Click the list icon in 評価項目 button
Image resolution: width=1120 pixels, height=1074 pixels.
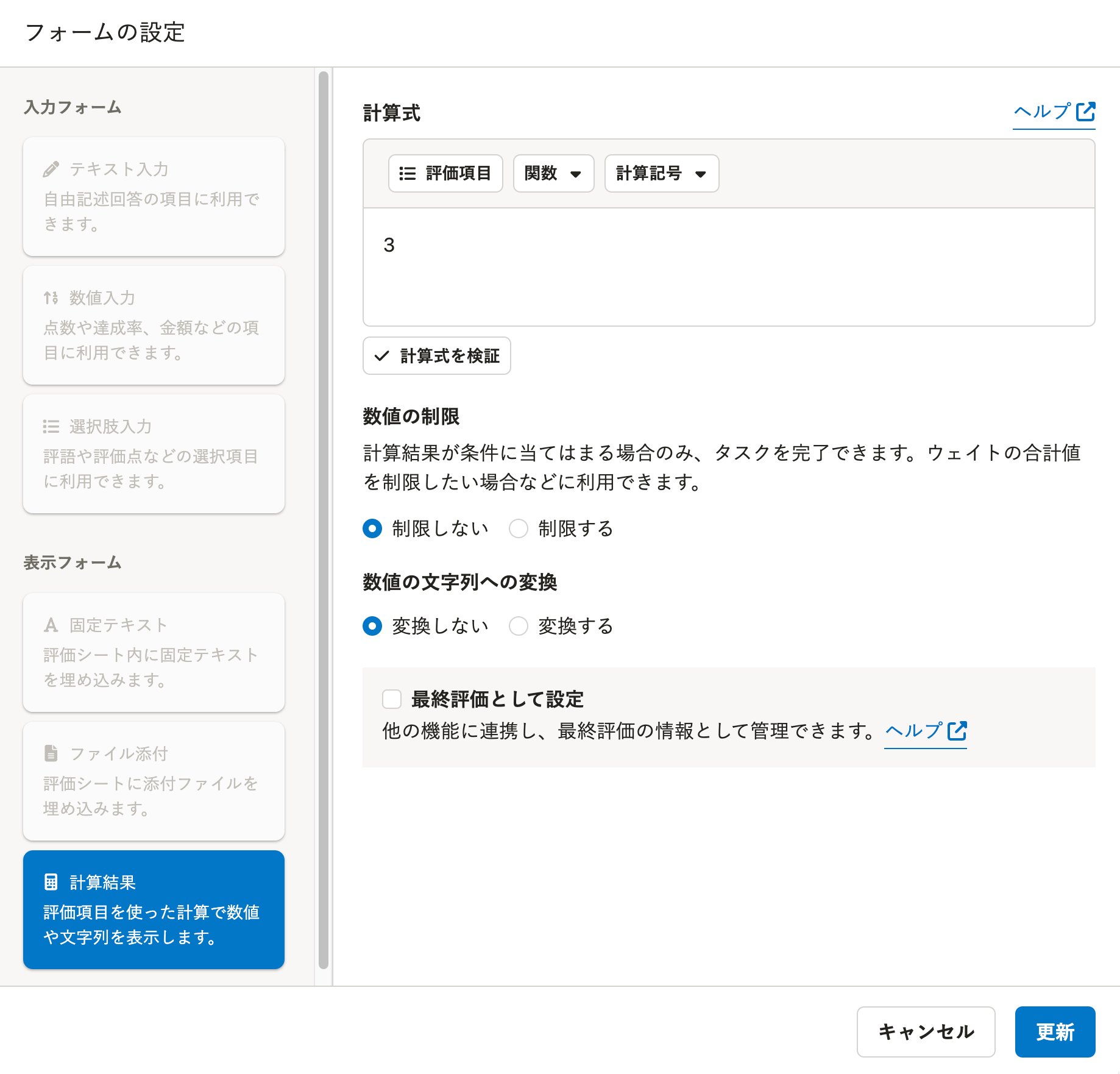(x=407, y=174)
